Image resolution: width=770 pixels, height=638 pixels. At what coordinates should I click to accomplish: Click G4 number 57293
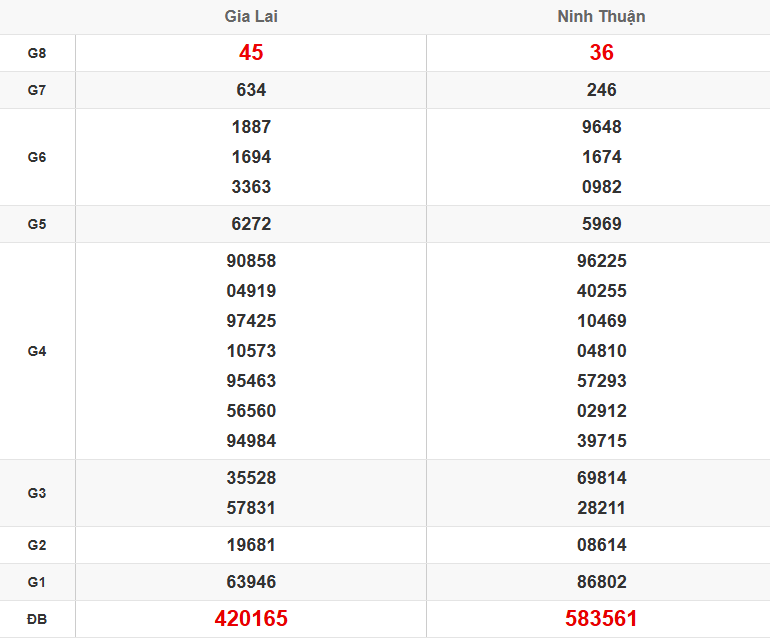(x=601, y=381)
